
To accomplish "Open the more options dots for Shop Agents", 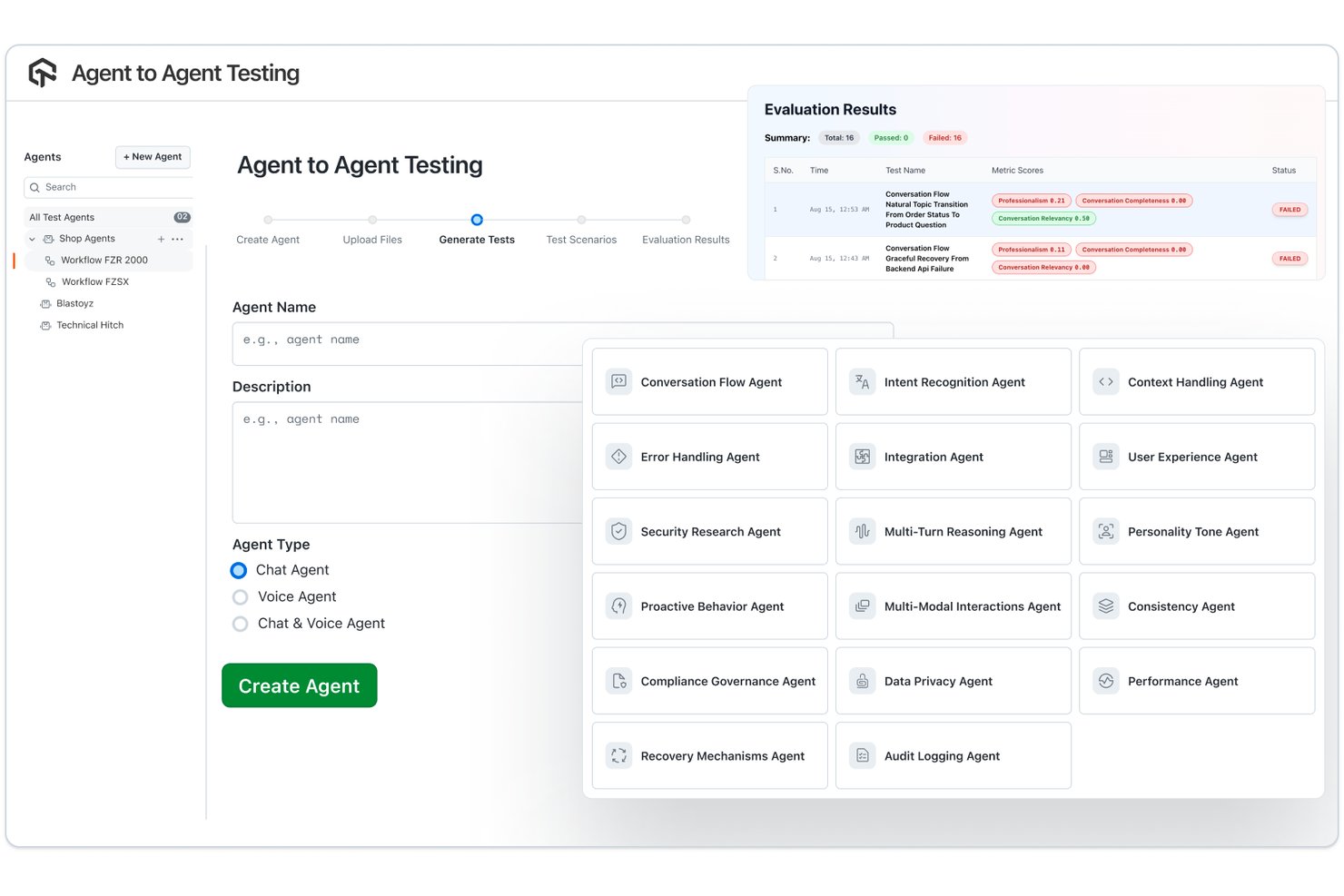I will coord(177,239).
